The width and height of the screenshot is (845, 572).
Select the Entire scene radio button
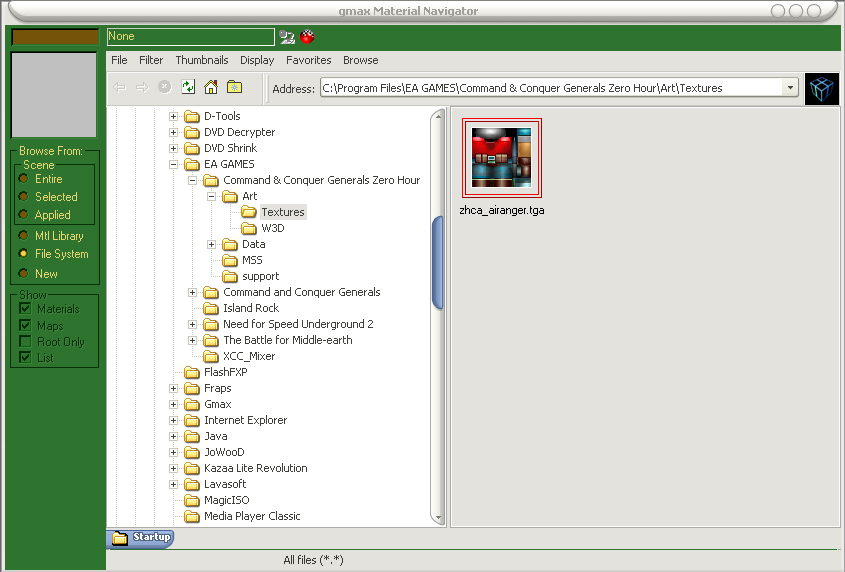point(23,178)
